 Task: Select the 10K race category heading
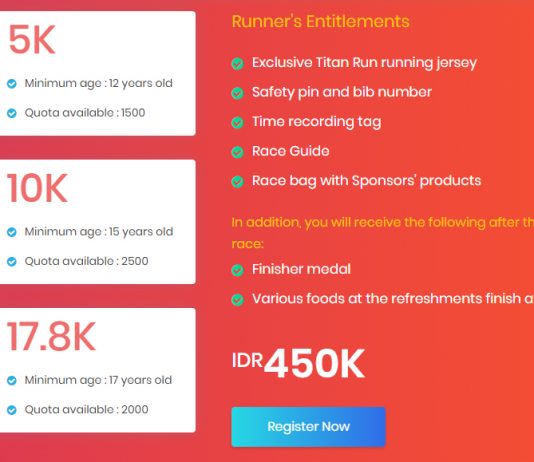[x=37, y=188]
